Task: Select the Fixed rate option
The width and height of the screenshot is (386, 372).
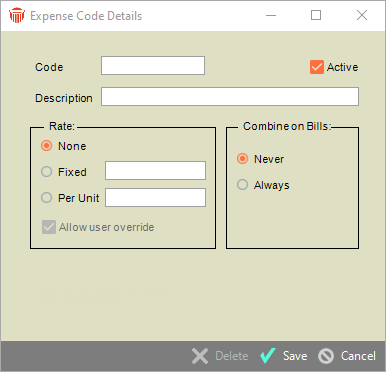Action: [x=46, y=172]
